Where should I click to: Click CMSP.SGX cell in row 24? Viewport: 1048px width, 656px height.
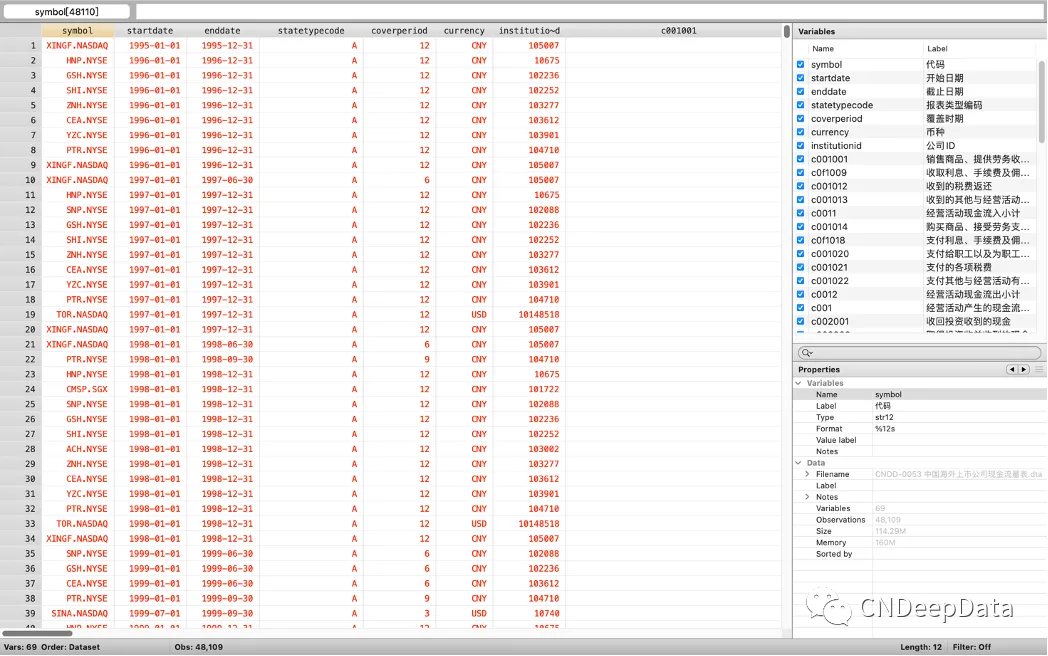pyautogui.click(x=78, y=389)
